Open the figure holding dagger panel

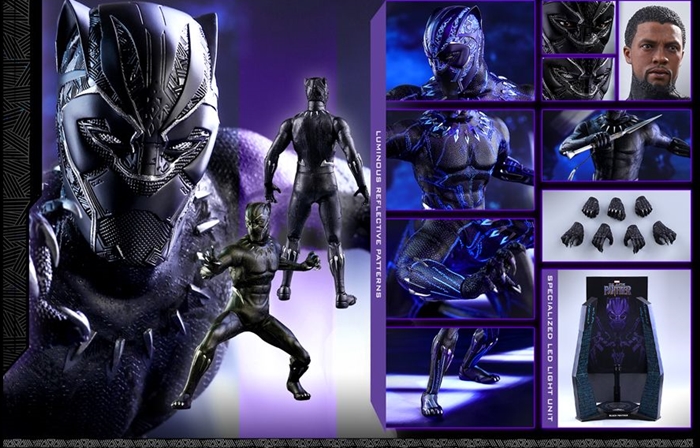(x=617, y=145)
